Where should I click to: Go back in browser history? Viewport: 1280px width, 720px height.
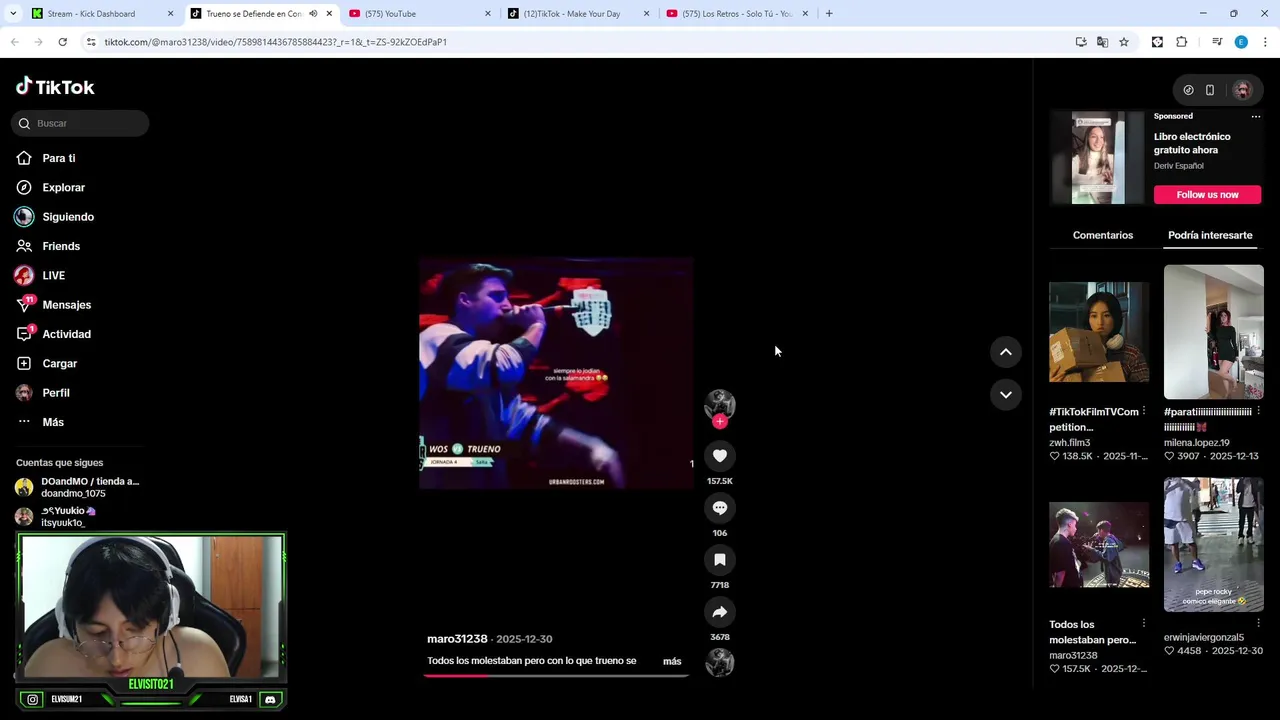click(x=14, y=42)
